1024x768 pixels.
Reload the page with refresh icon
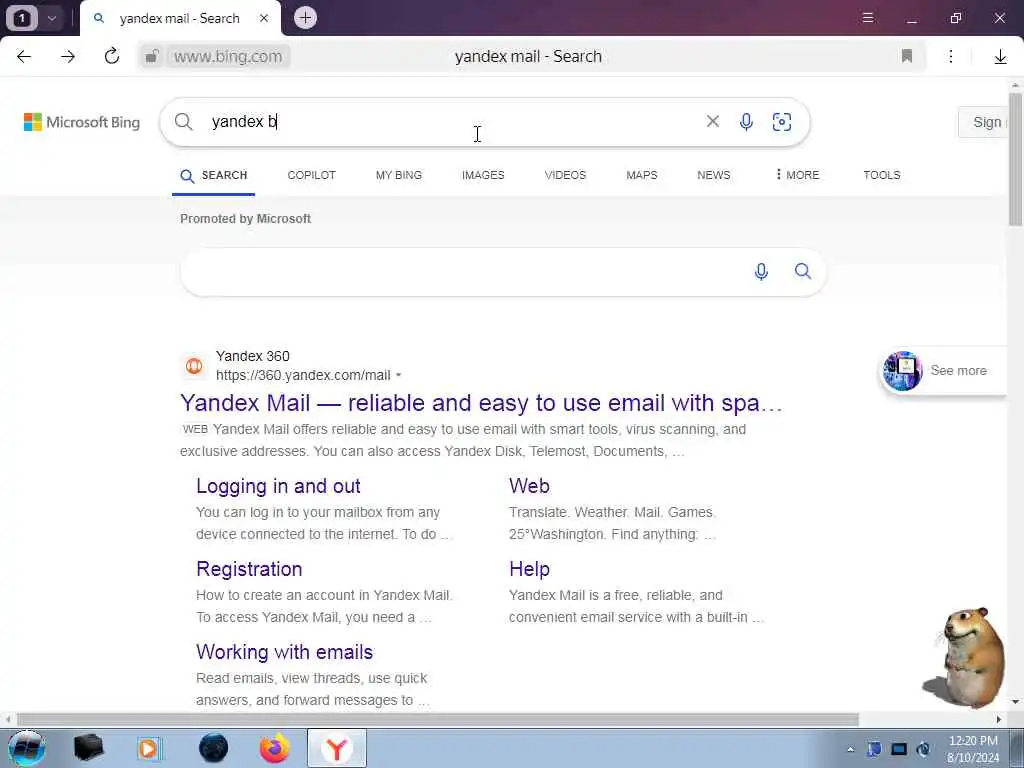112,56
